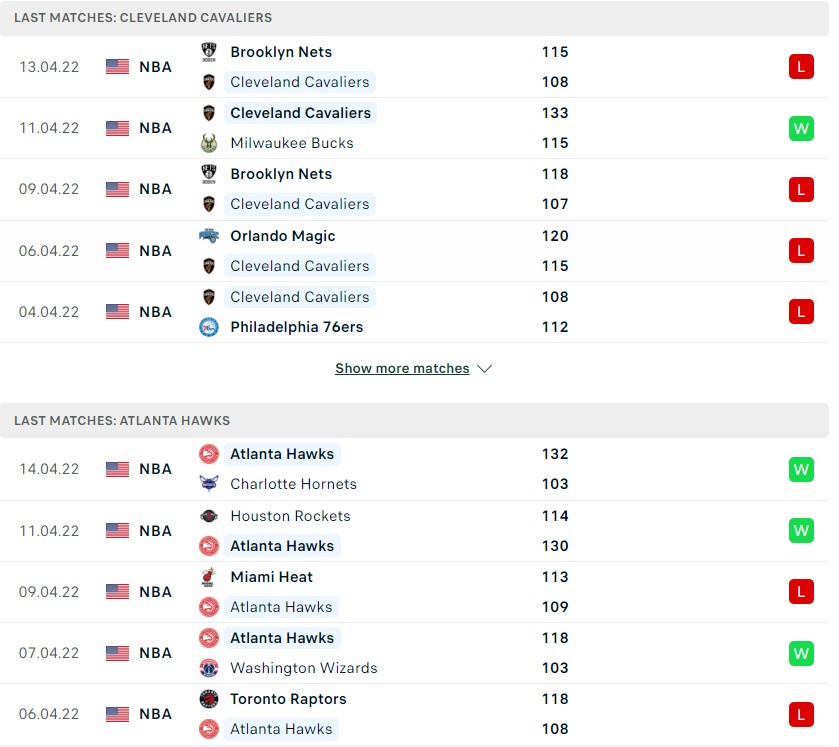Click the Brooklyn Nets logo in 13.04.22 match
The image size is (839, 747).
208,52
